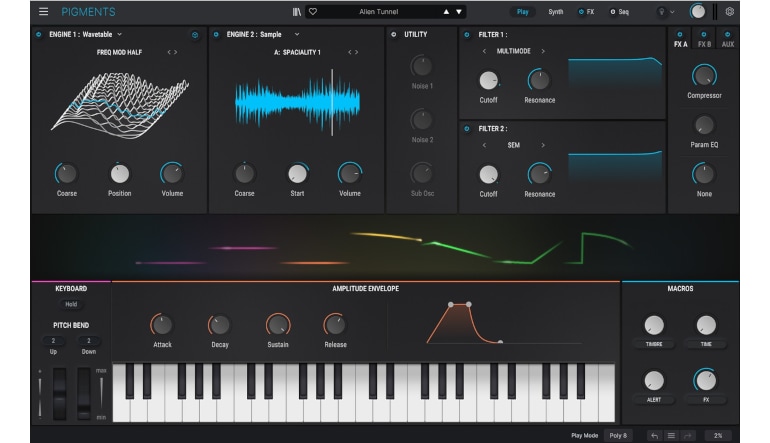Toggle Filter 2 power button
This screenshot has height=443, width=770.
[467, 129]
